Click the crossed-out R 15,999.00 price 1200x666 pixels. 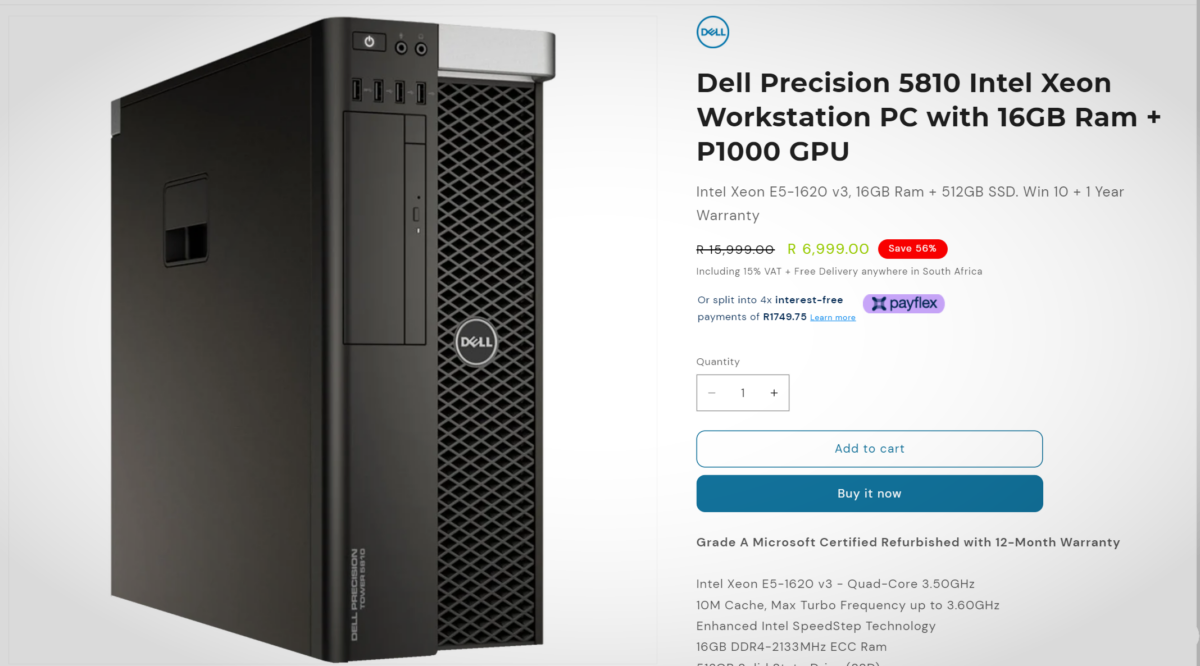tap(735, 249)
